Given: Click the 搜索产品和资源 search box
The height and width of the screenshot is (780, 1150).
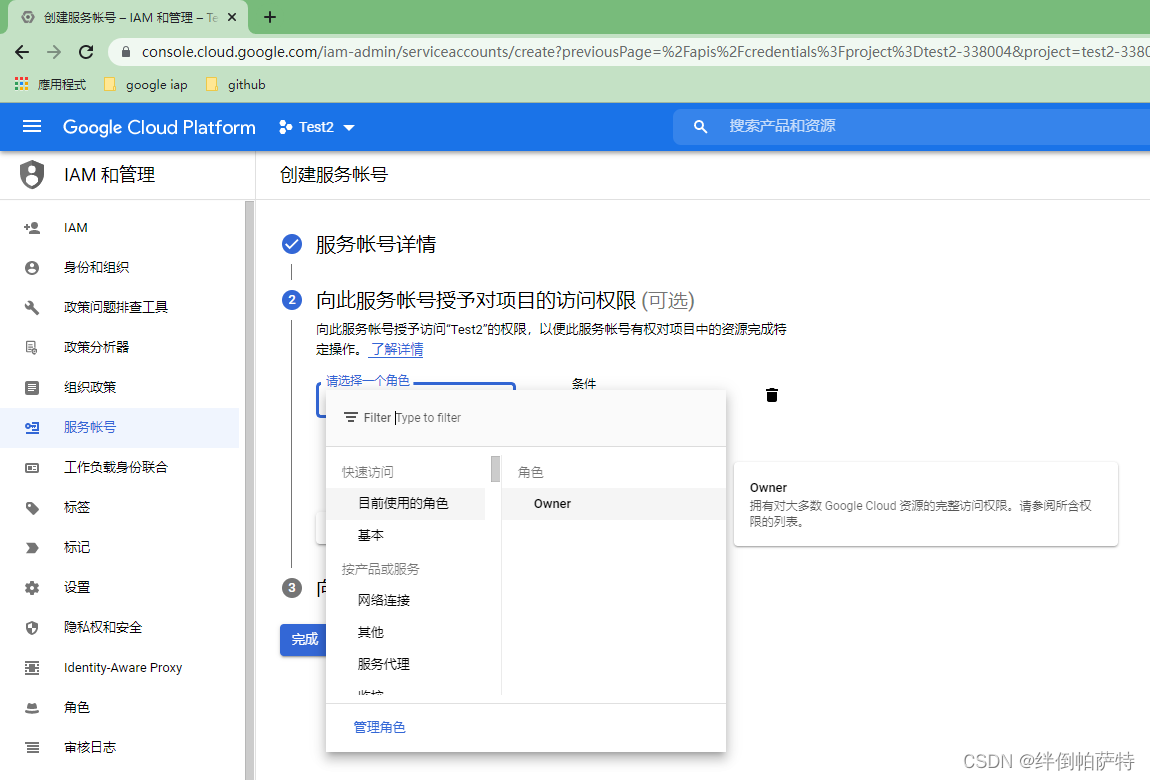Looking at the screenshot, I should coord(911,126).
